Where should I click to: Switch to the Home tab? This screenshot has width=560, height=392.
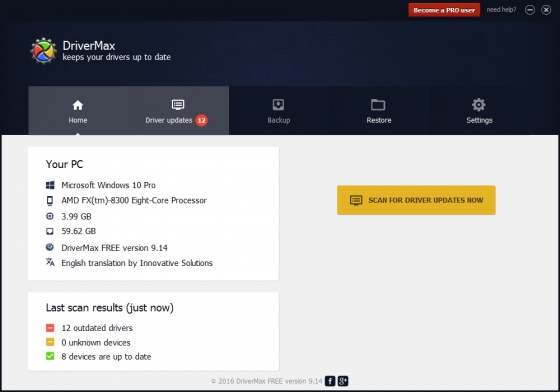coord(78,111)
